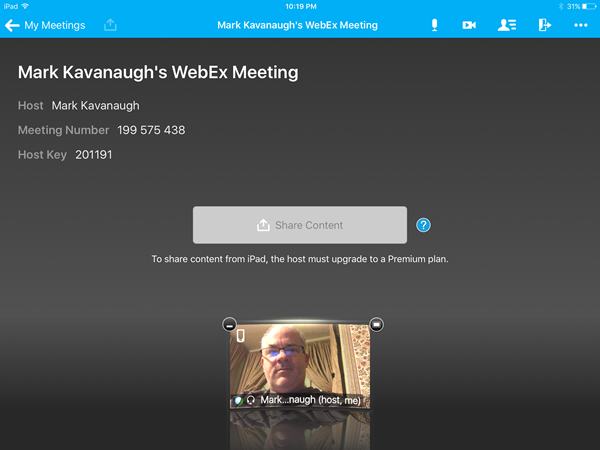Image resolution: width=600 pixels, height=450 pixels.
Task: Tap the 10:19 PM clock
Action: (301, 7)
